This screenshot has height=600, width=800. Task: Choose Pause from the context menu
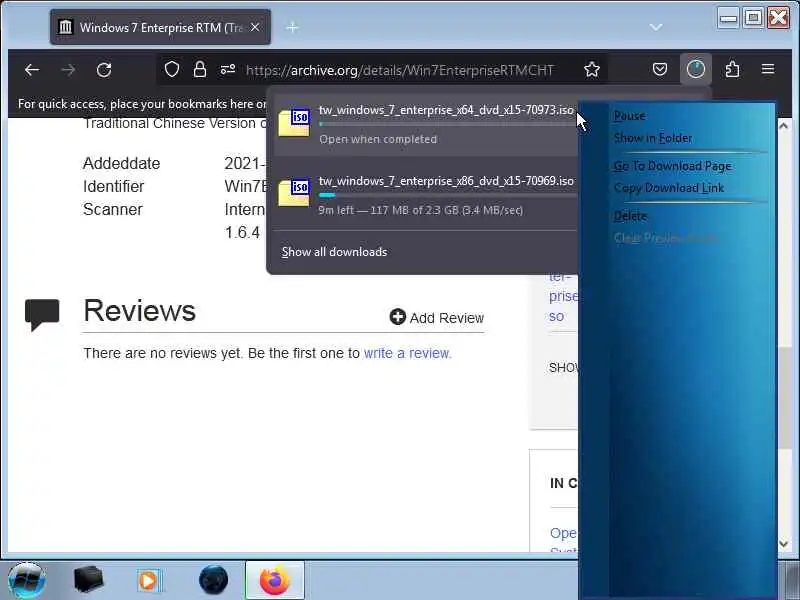pos(629,116)
